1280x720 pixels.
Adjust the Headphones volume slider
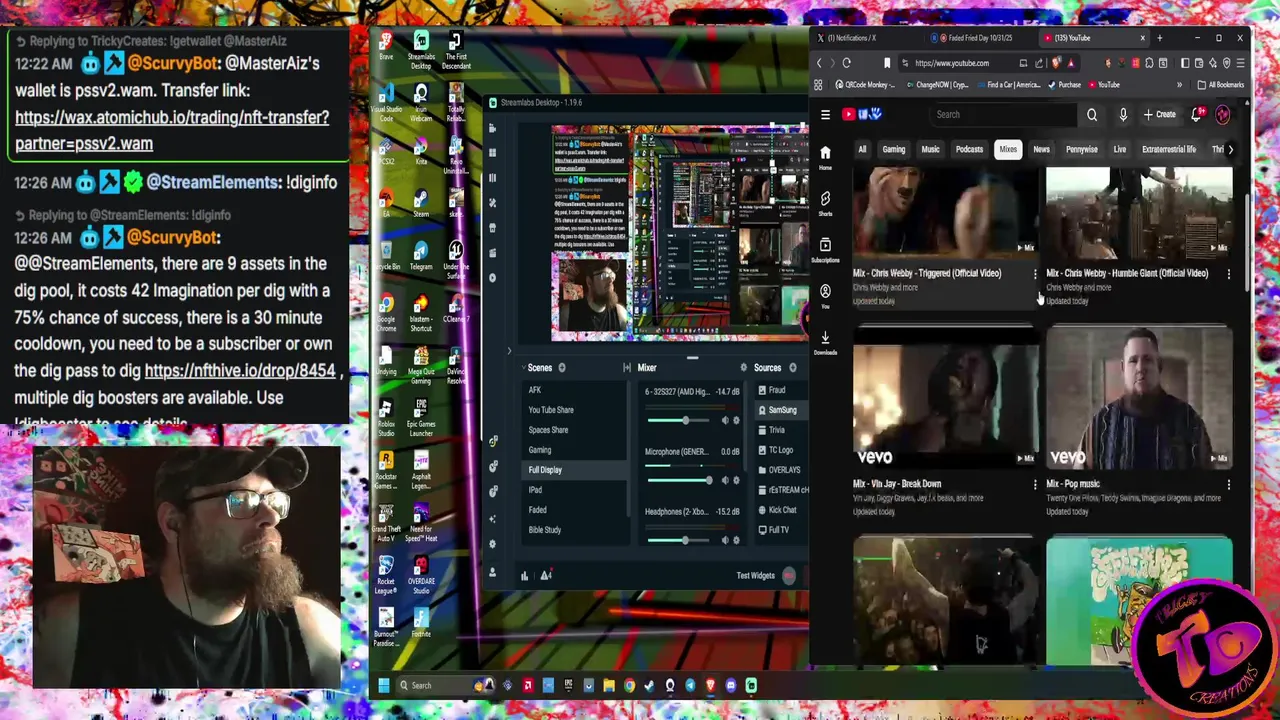tap(680, 541)
